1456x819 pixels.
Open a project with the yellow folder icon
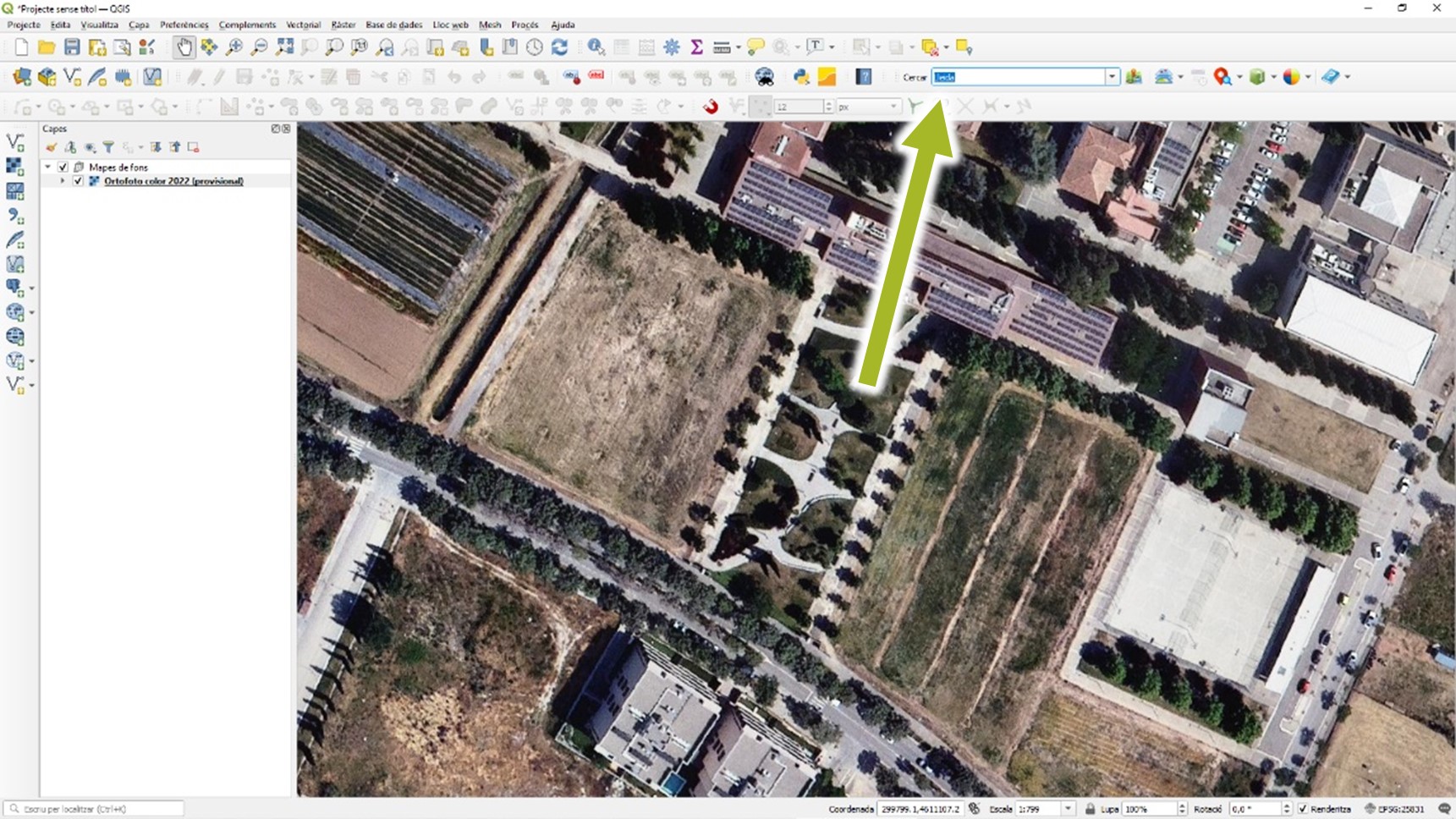47,47
